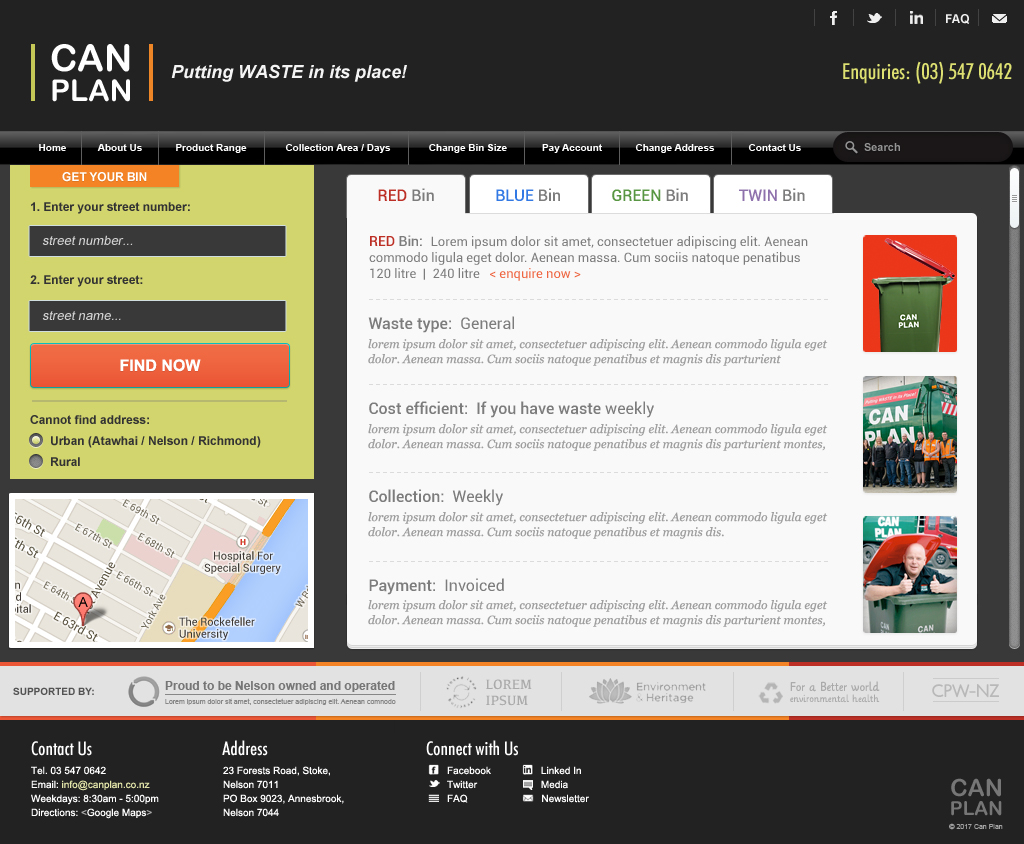
Task: Click the Lorem Ipsum sponsor logo
Action: click(x=490, y=692)
